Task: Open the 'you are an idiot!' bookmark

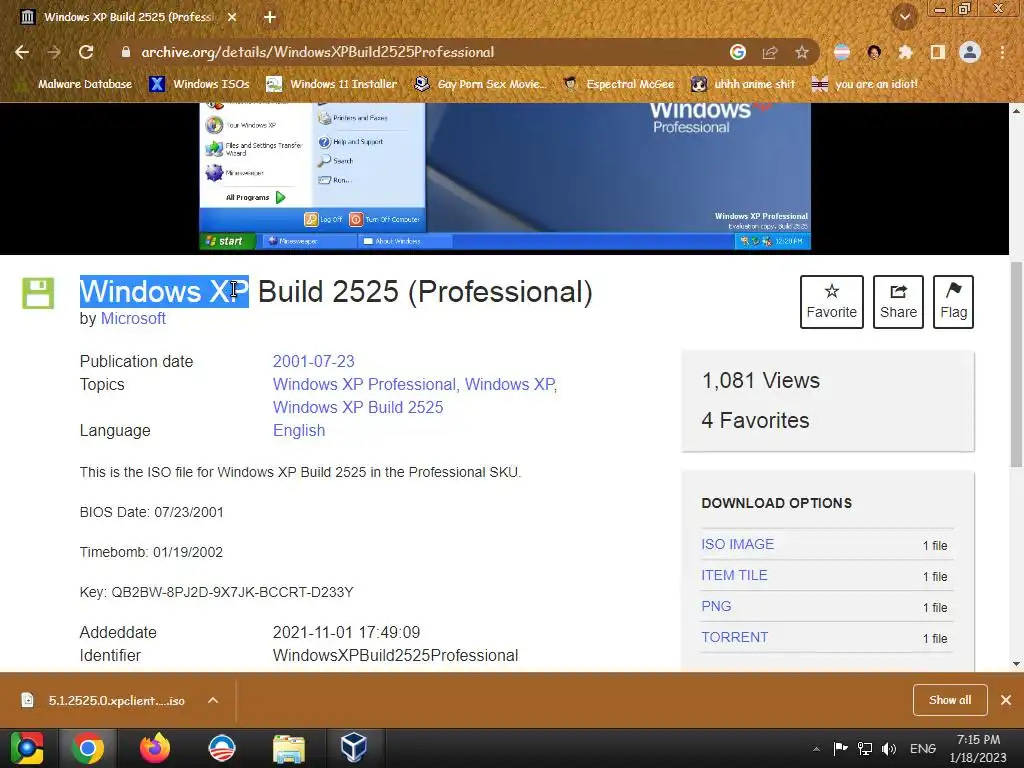Action: click(x=865, y=84)
